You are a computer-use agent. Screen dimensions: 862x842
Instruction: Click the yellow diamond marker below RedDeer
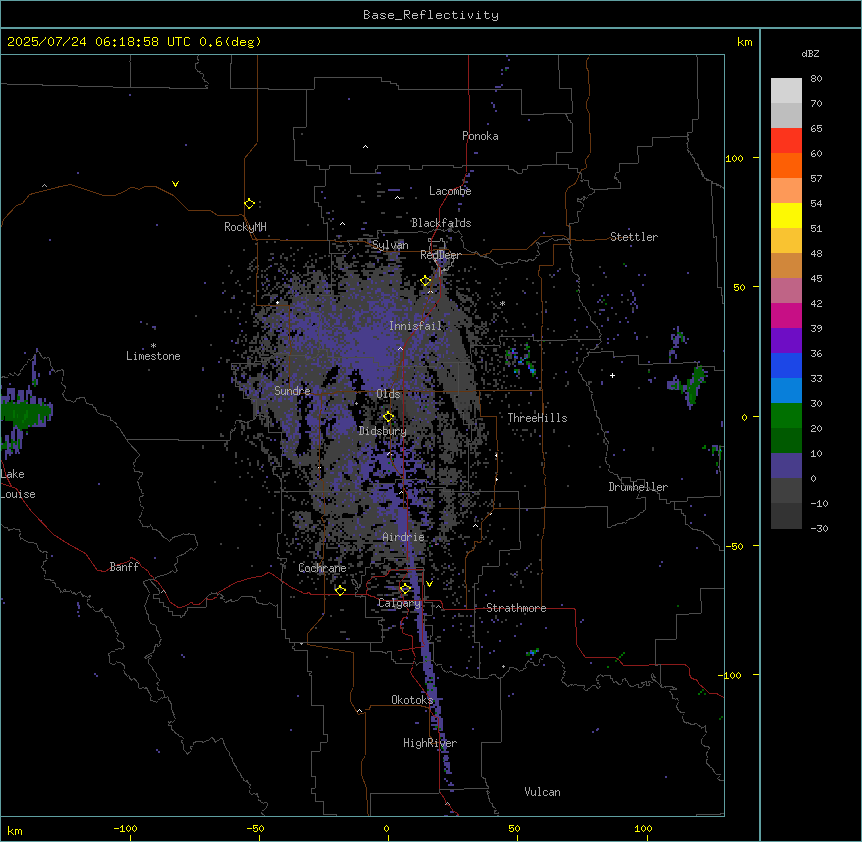click(x=426, y=281)
